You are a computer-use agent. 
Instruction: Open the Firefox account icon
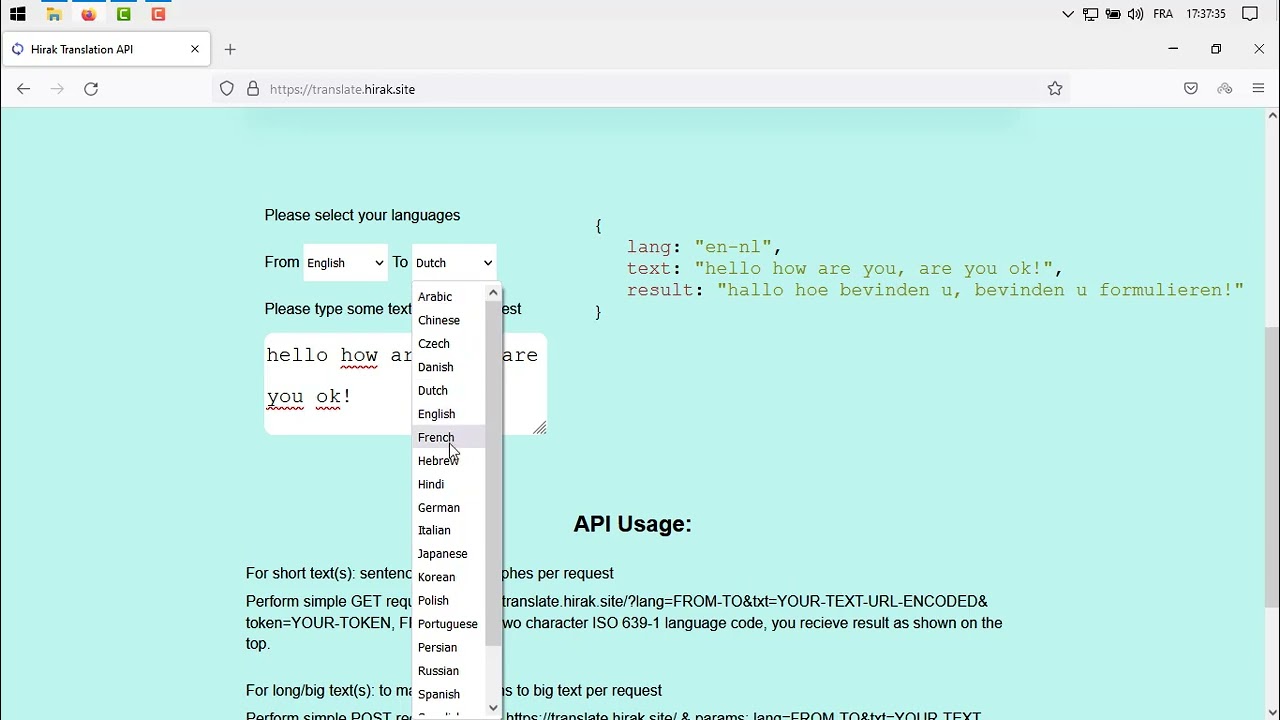click(1225, 89)
